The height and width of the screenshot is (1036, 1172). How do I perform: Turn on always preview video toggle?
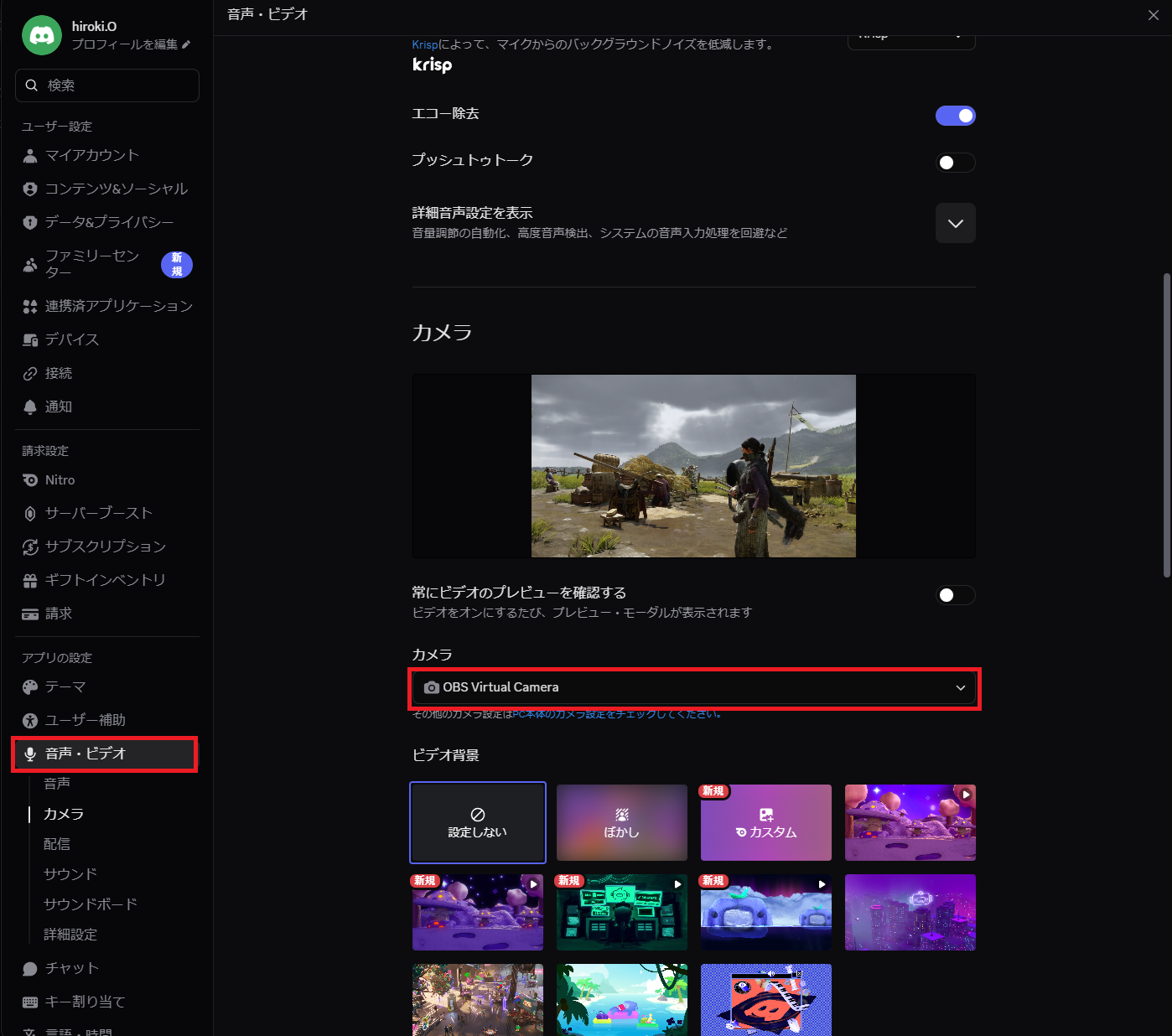pos(955,595)
